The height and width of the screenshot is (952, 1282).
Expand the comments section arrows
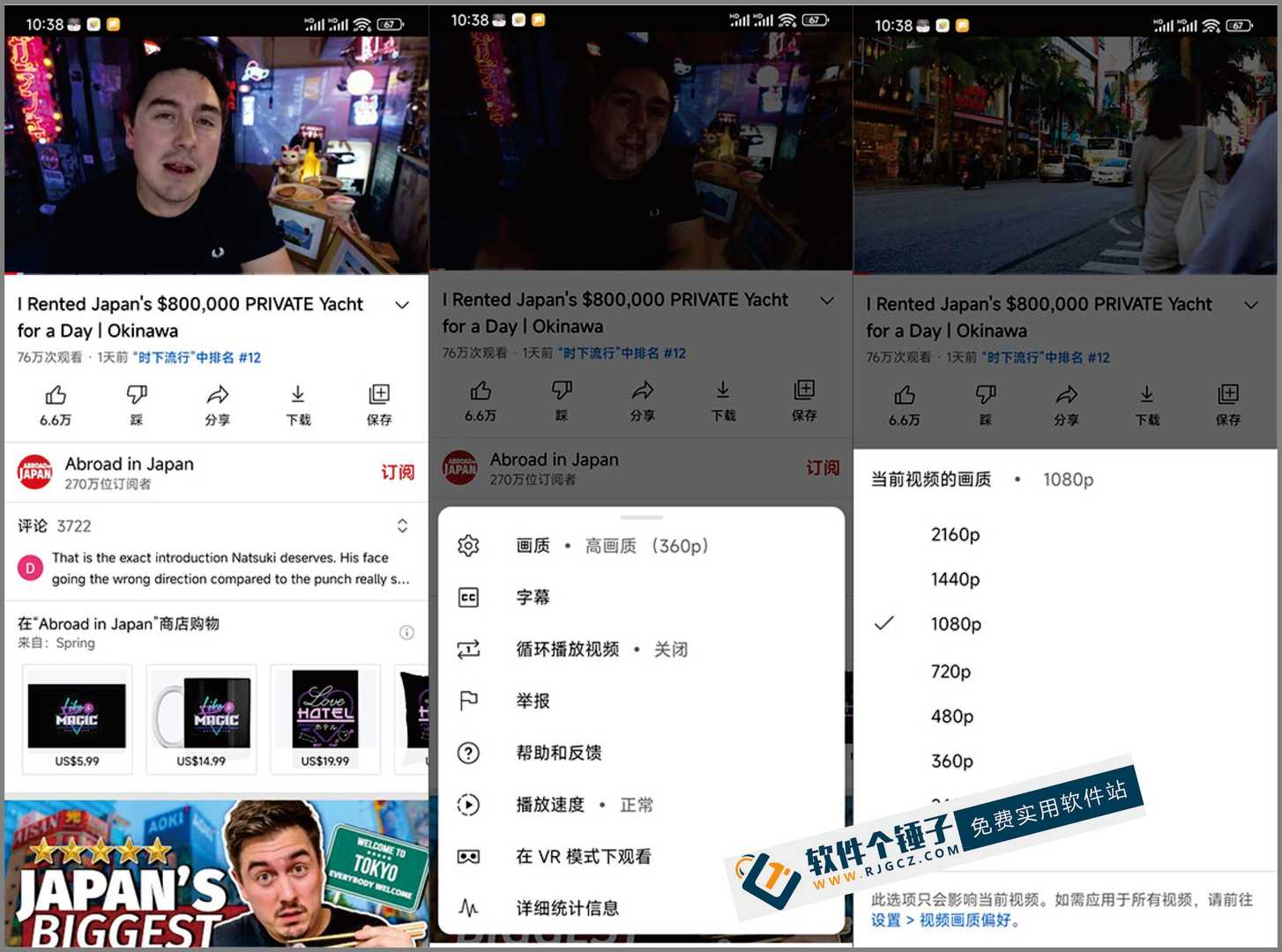402,526
